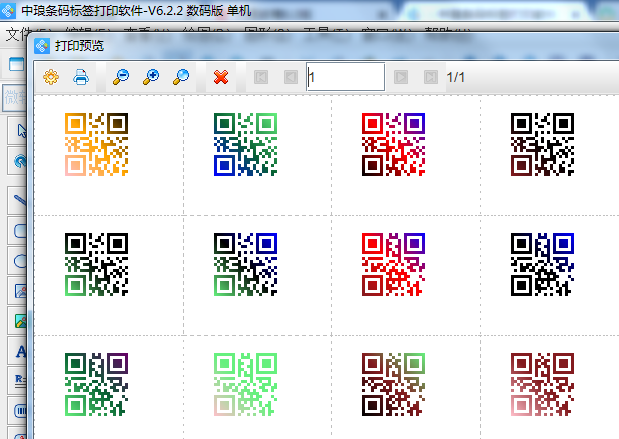The height and width of the screenshot is (439, 619).
Task: Go to the last page button
Action: pos(429,77)
